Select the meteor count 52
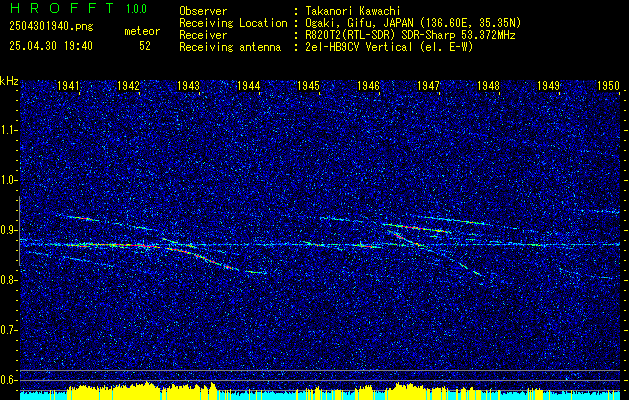 pos(145,46)
